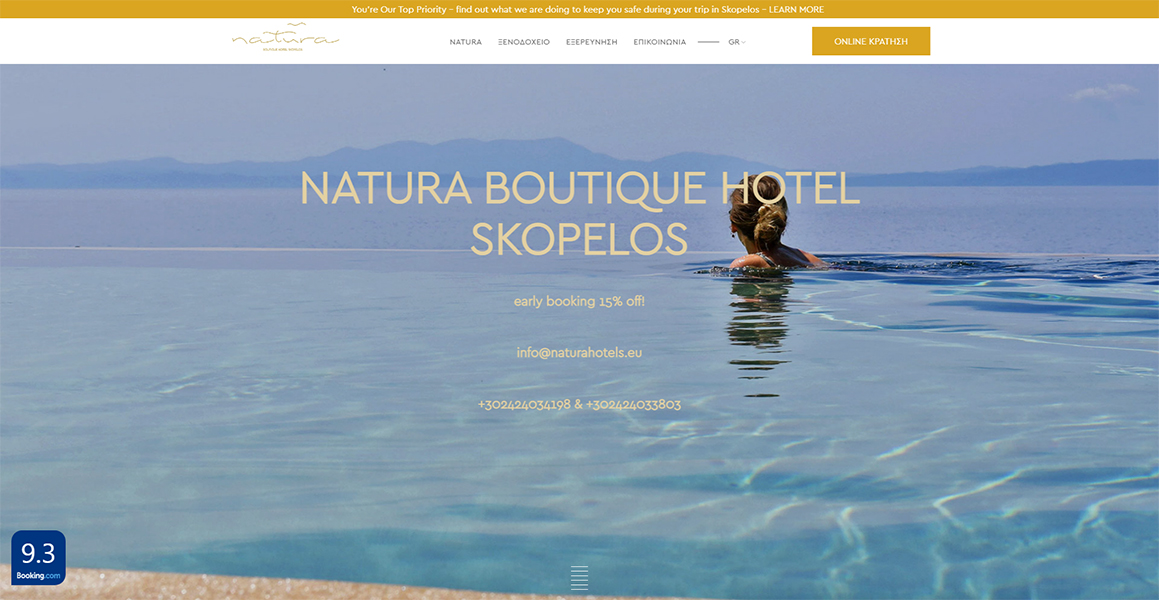Click the small arrow next to GR
The image size is (1159, 600).
click(744, 42)
